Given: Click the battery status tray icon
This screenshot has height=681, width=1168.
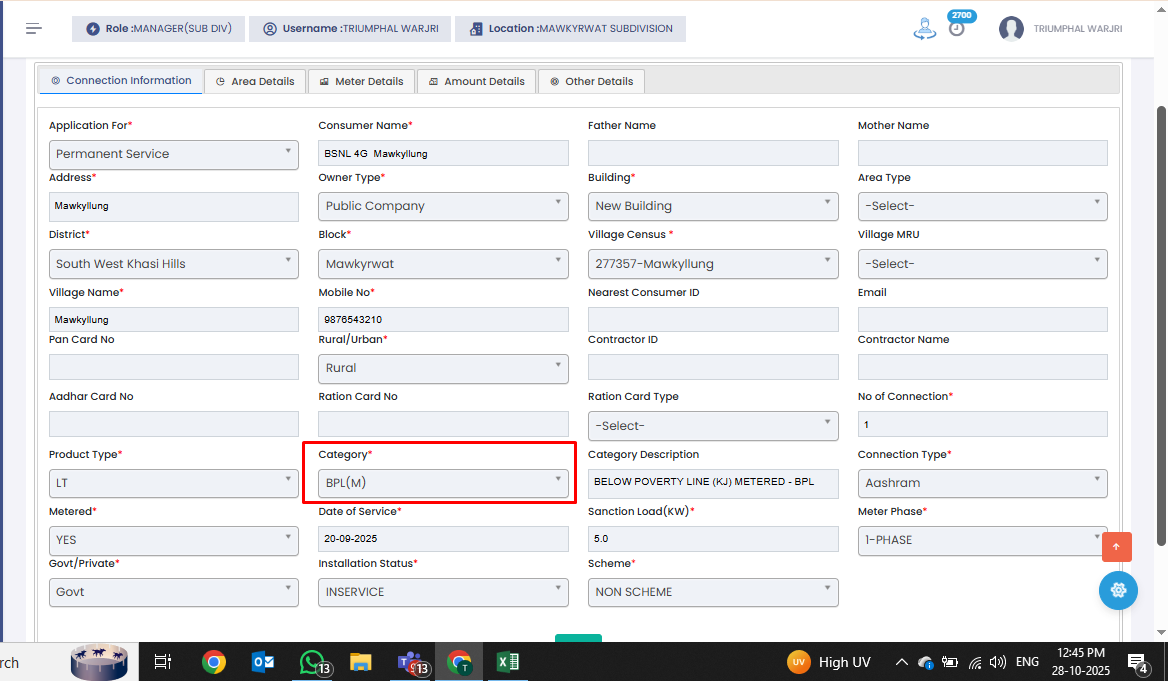Looking at the screenshot, I should pyautogui.click(x=950, y=662).
